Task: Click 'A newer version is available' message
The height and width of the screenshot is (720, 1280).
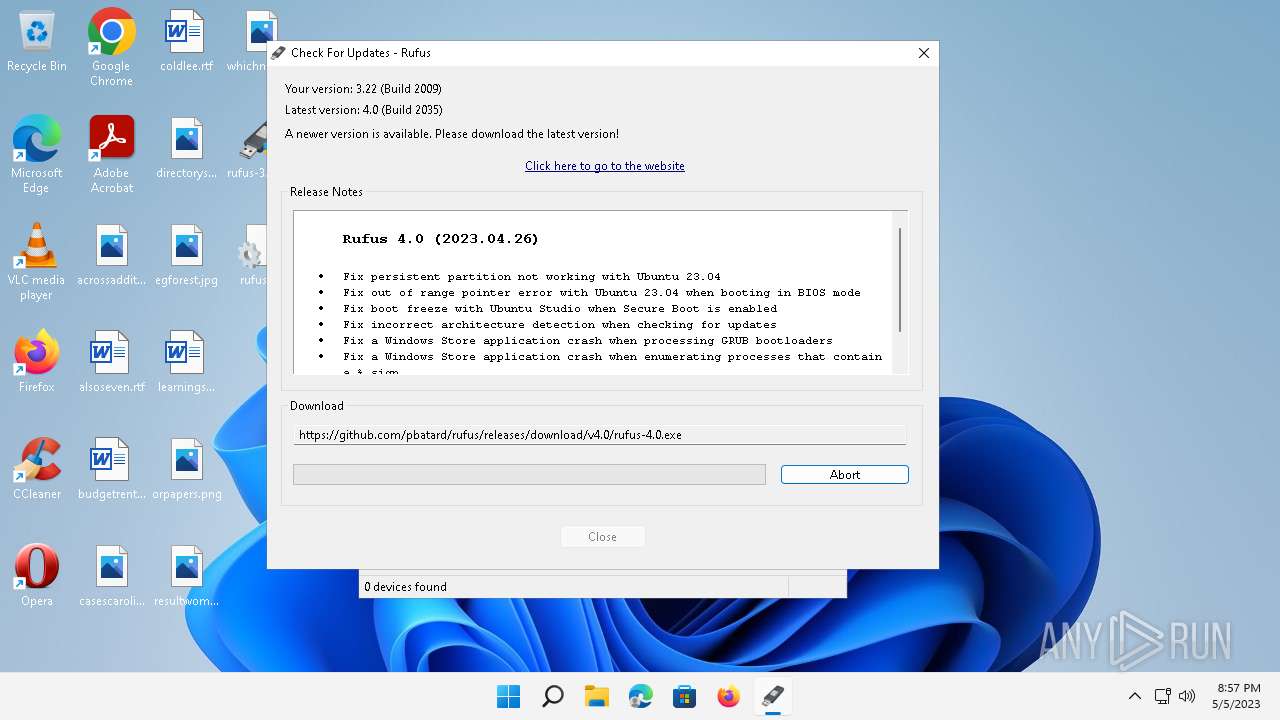Action: point(452,134)
